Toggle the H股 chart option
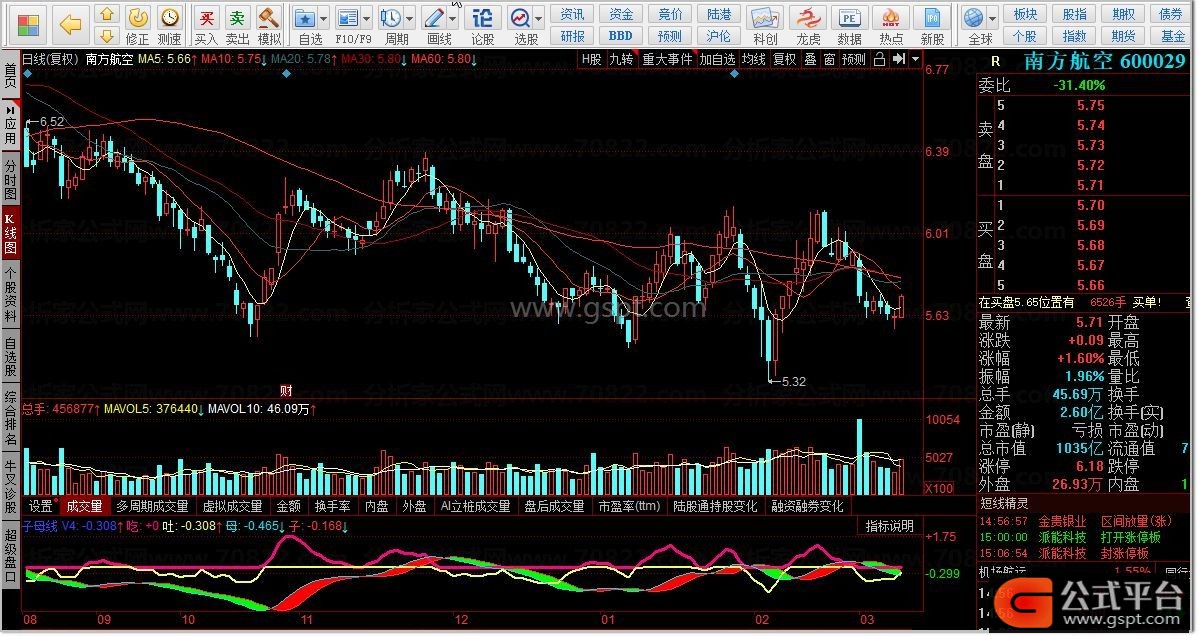 [x=591, y=59]
